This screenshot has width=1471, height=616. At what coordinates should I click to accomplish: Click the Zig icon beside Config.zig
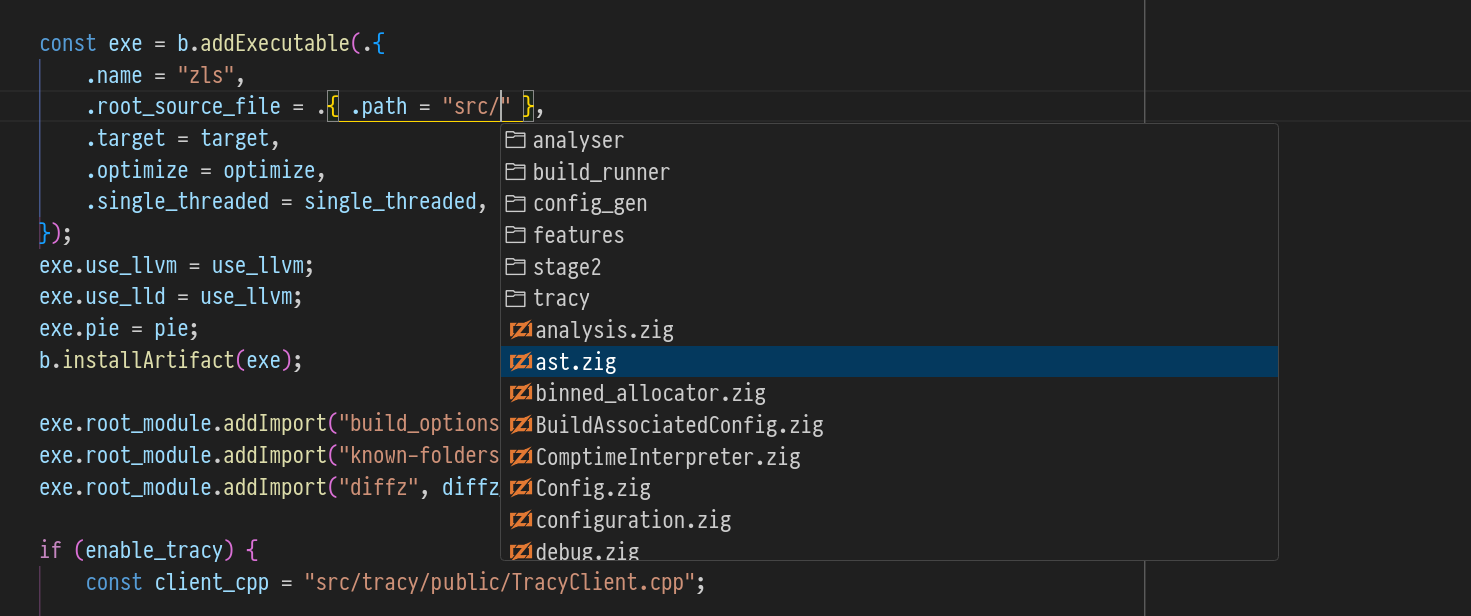pyautogui.click(x=520, y=489)
